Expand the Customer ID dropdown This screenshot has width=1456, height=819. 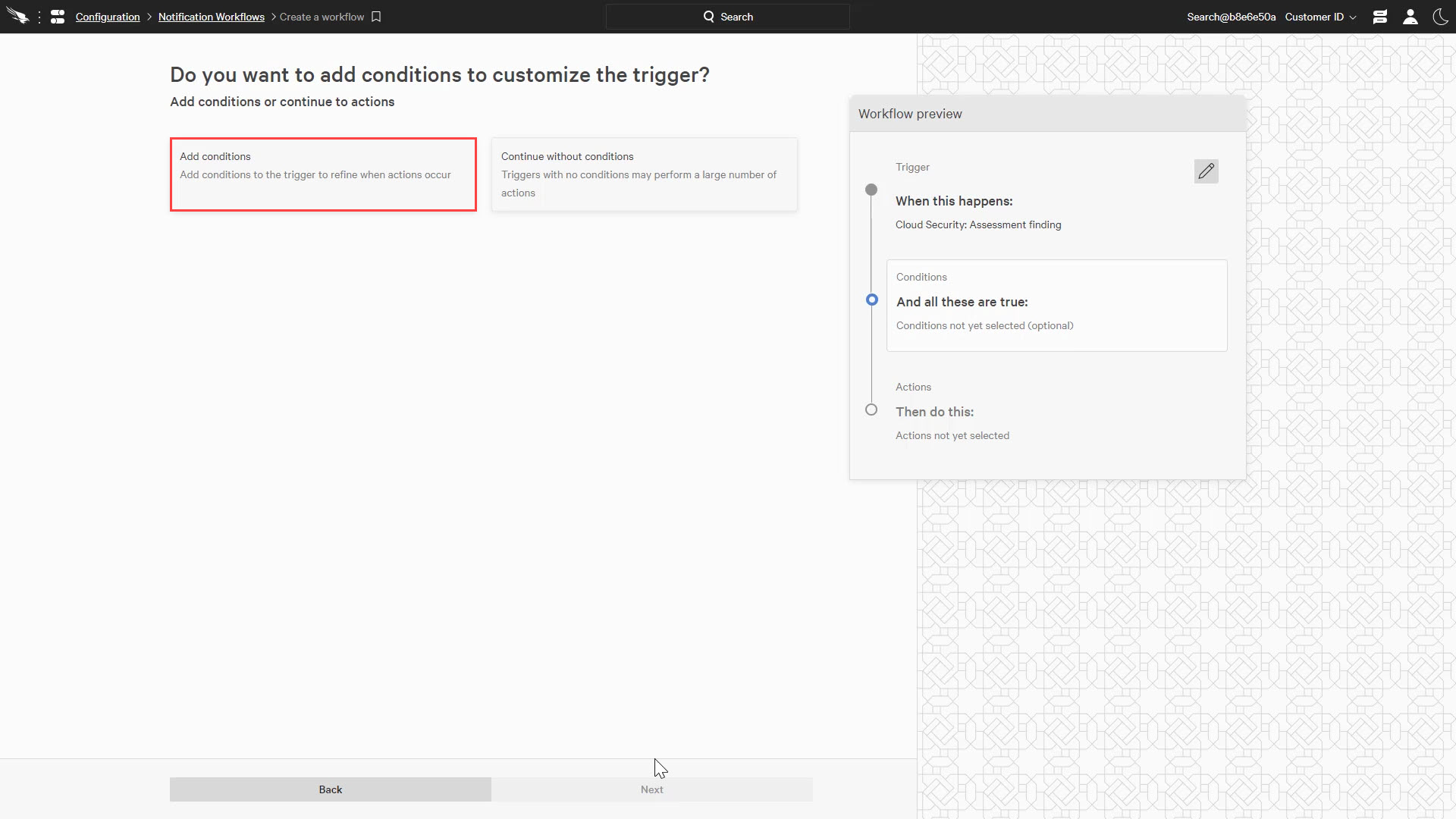(x=1320, y=17)
